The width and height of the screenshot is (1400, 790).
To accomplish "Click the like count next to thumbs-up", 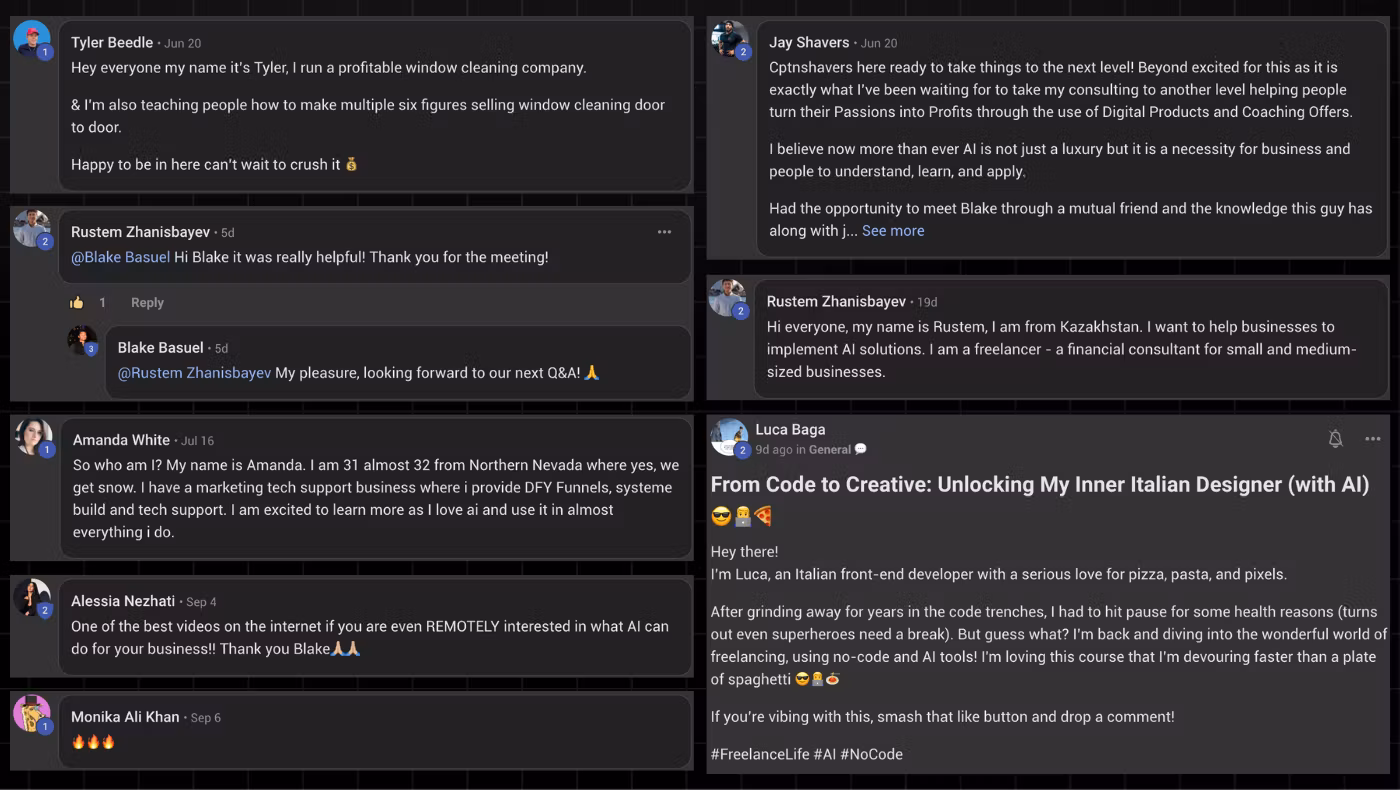I will coord(102,303).
